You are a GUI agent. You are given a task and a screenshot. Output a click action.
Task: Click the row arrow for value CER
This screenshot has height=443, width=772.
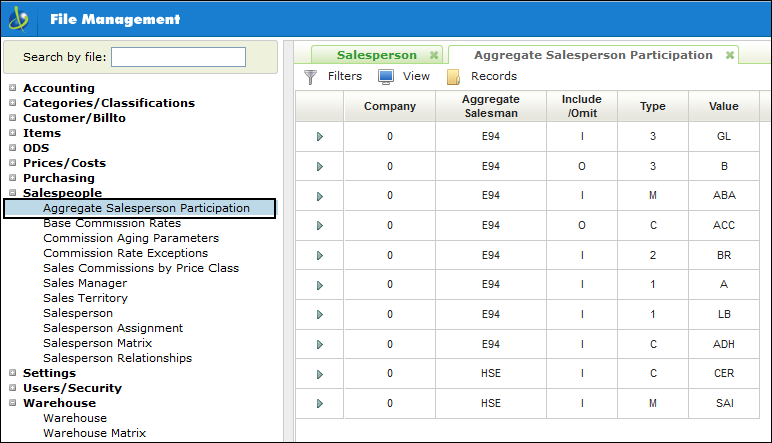click(320, 374)
